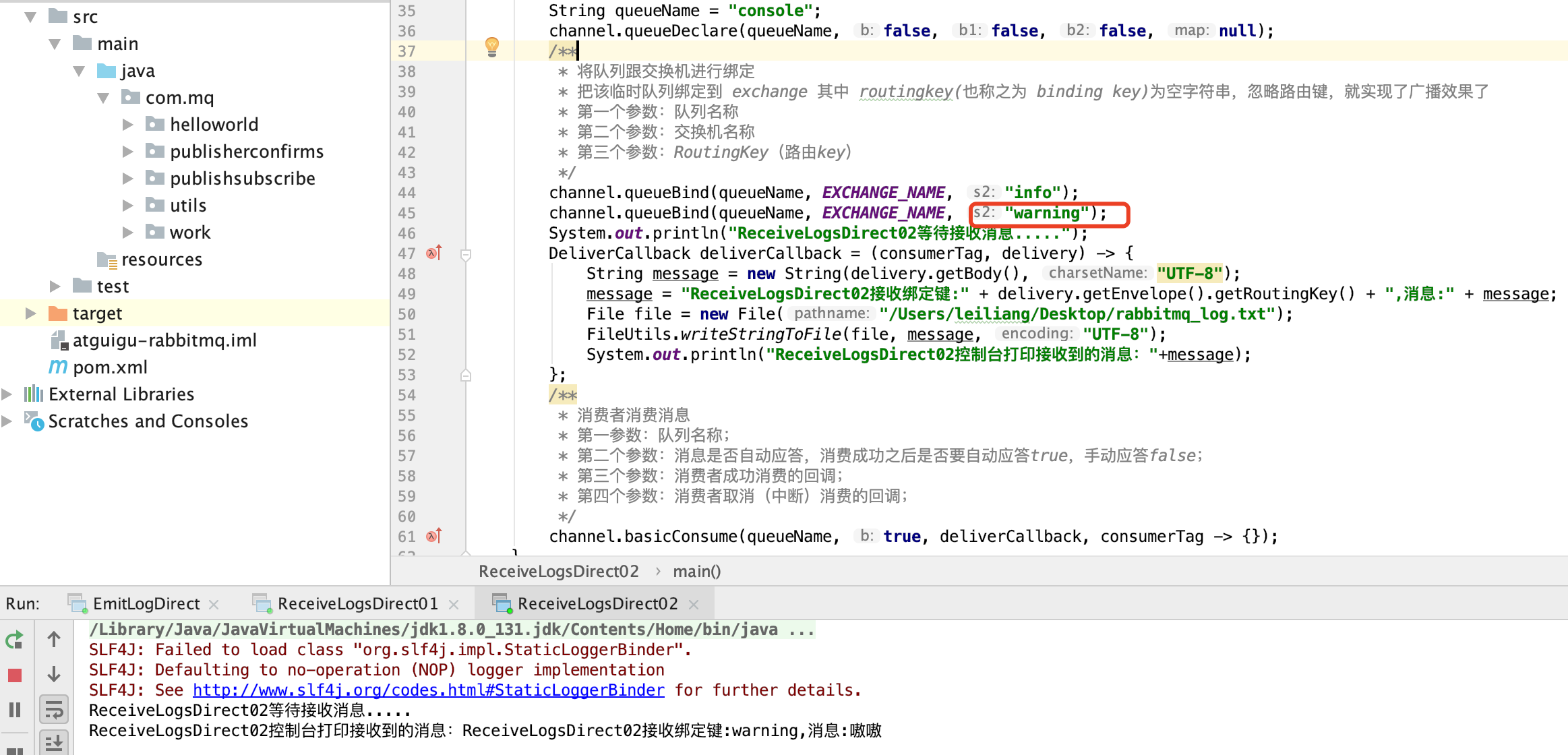The width and height of the screenshot is (1568, 755).
Task: Expand the target folder
Action: click(x=30, y=313)
